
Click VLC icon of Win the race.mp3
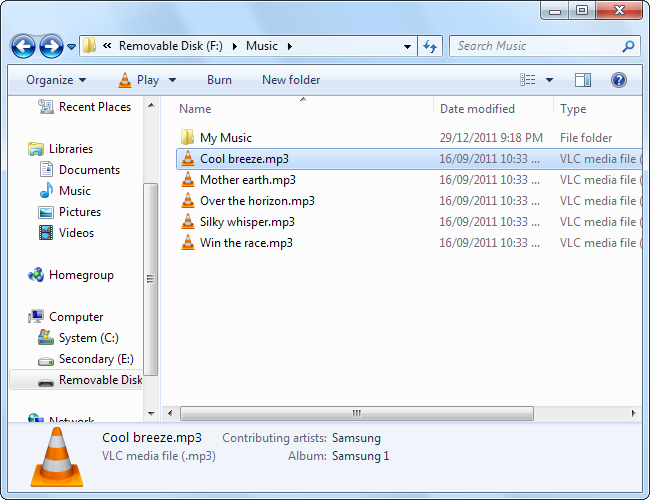pos(188,243)
